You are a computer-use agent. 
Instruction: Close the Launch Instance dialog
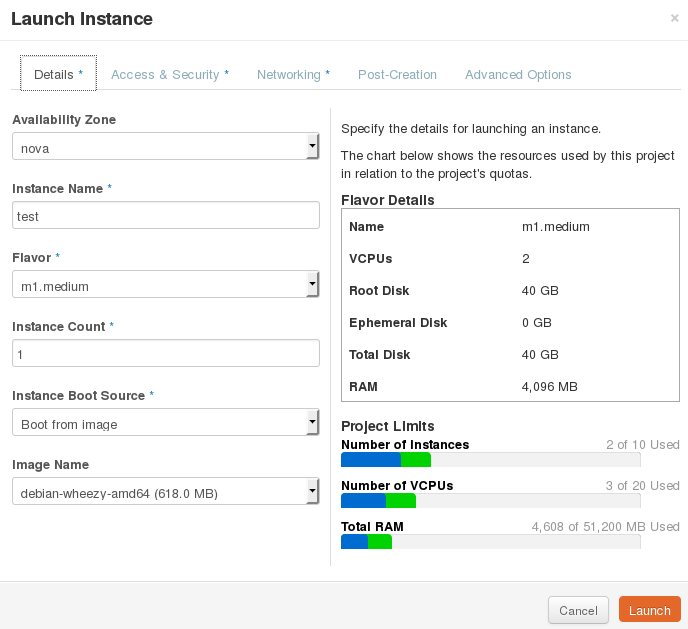pos(674,18)
